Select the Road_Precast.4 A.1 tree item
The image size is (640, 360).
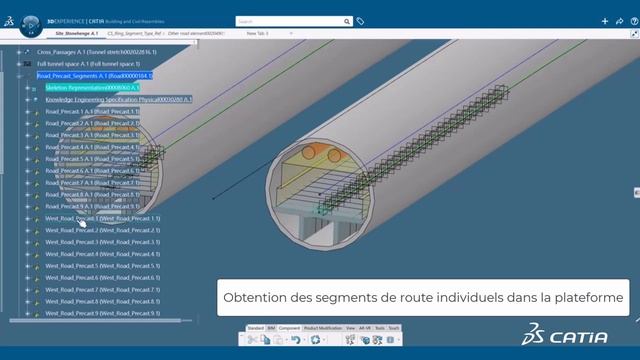tap(92, 147)
